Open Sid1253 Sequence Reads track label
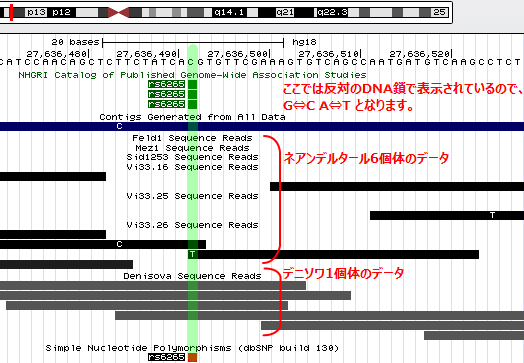Viewport: 524px width, 363px height. tap(192, 157)
